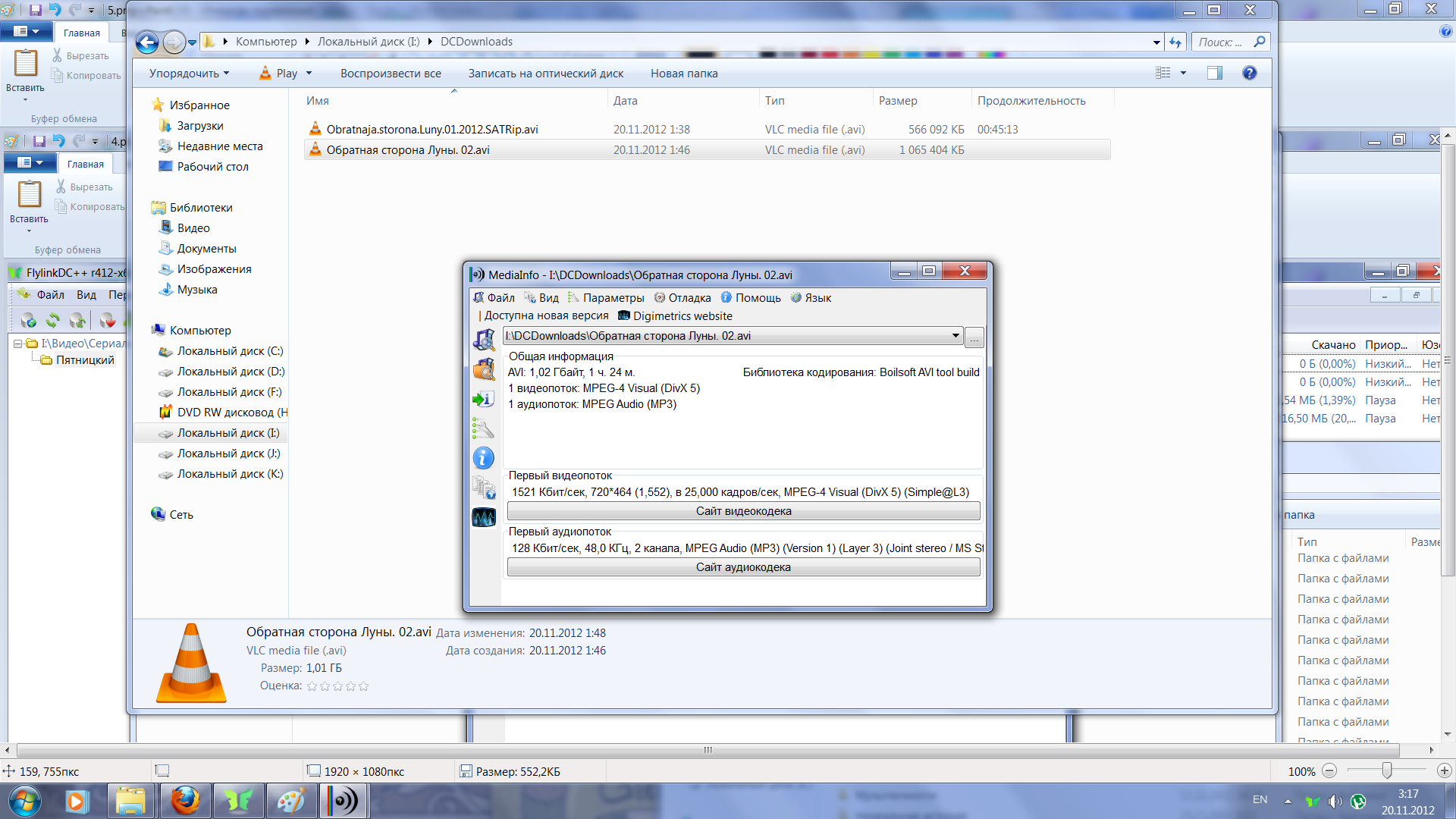
Task: Adjust the zoom slider at 100%
Action: click(x=1386, y=771)
